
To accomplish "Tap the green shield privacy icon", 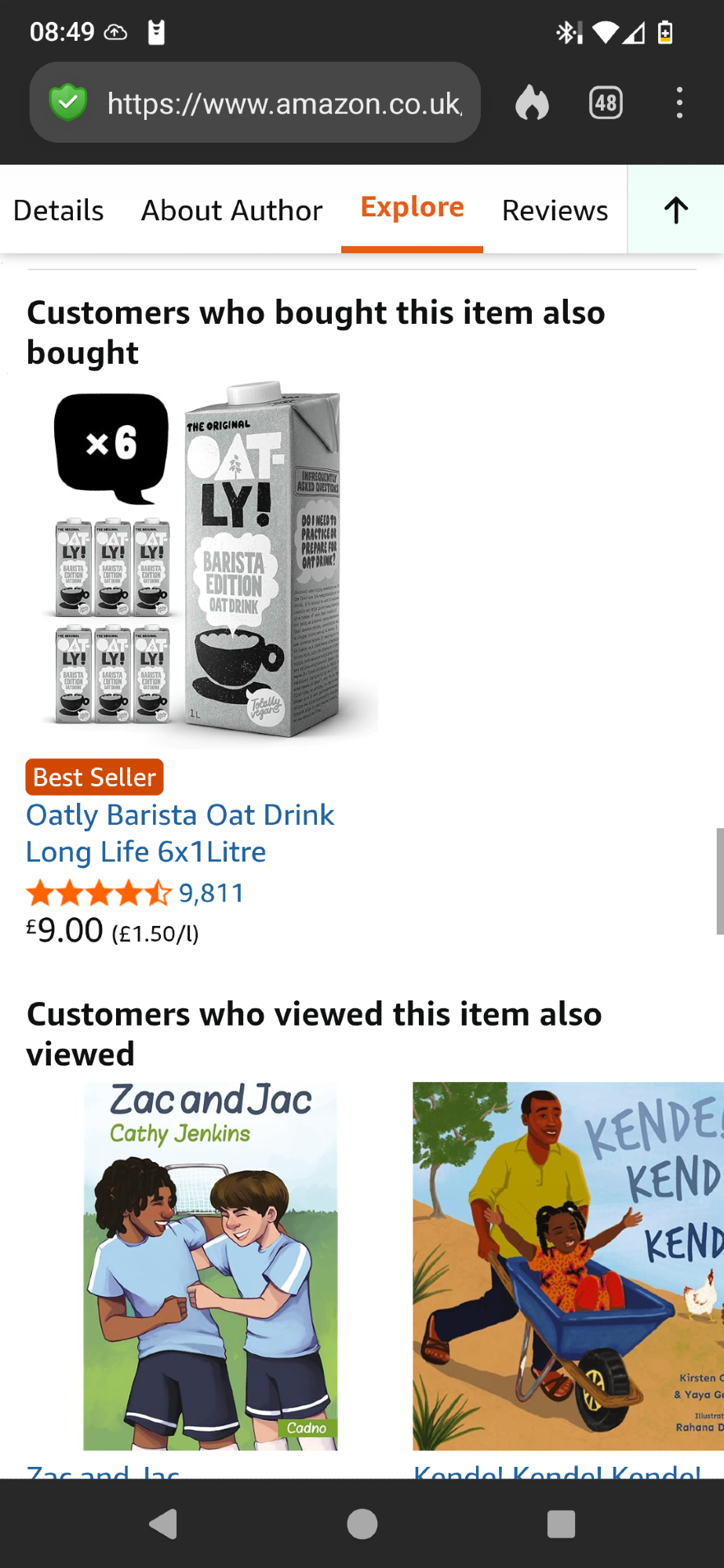I will tap(68, 103).
